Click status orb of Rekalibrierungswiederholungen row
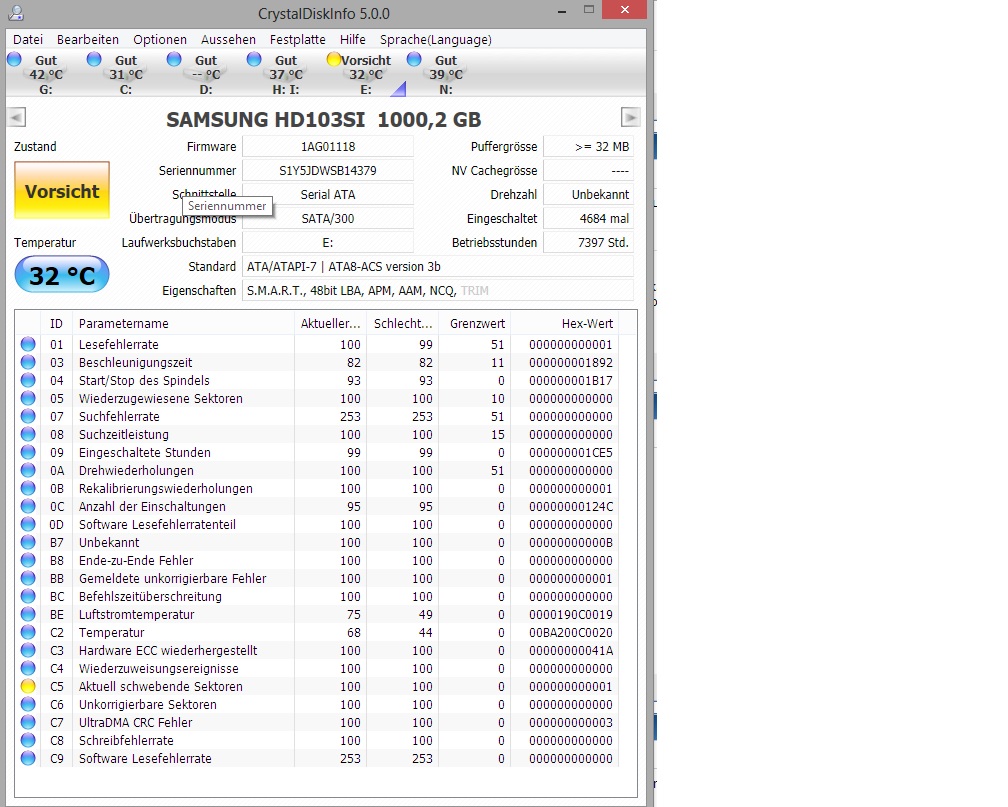 pyautogui.click(x=28, y=488)
